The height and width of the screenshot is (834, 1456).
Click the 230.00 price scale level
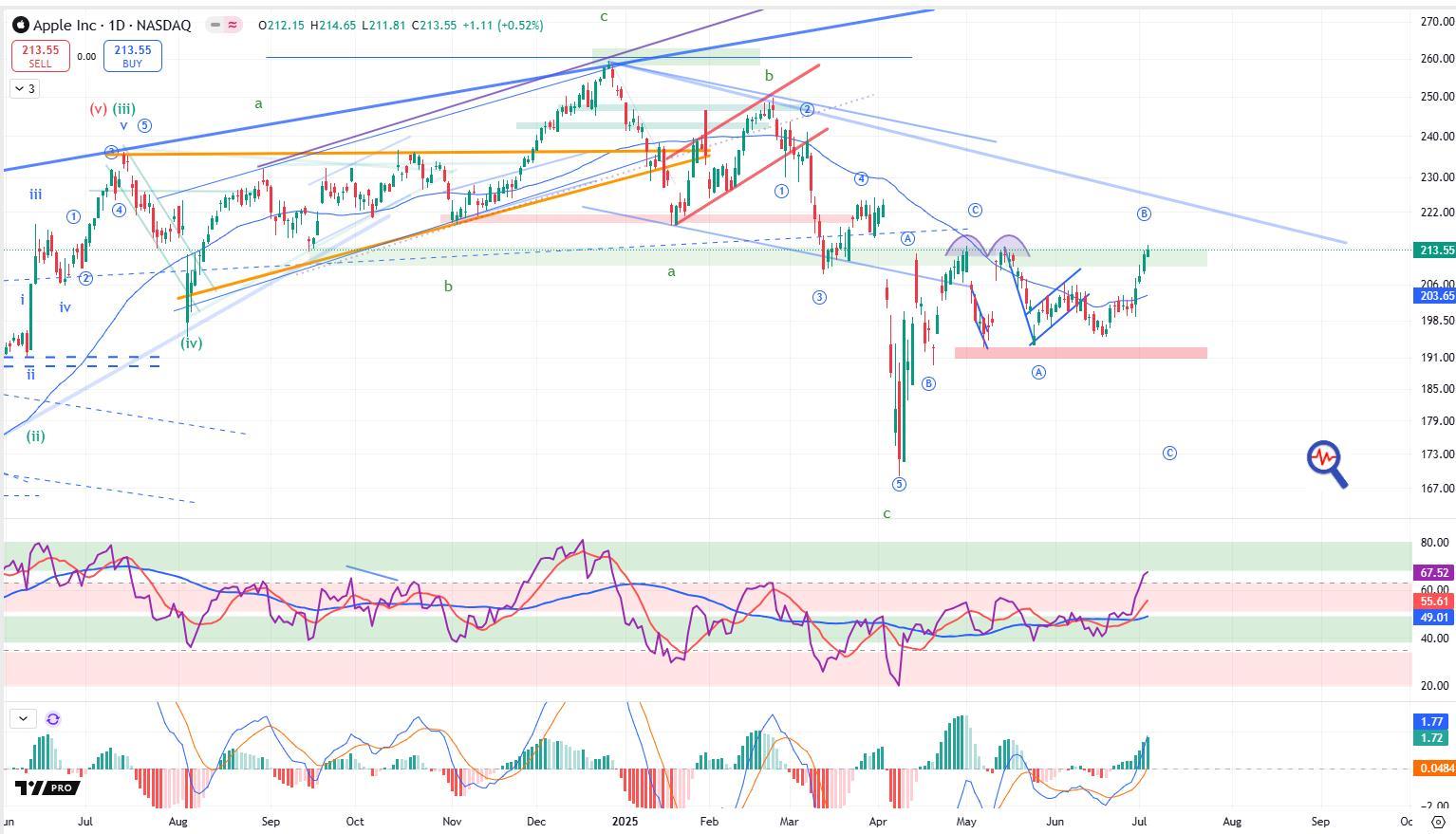(1437, 176)
